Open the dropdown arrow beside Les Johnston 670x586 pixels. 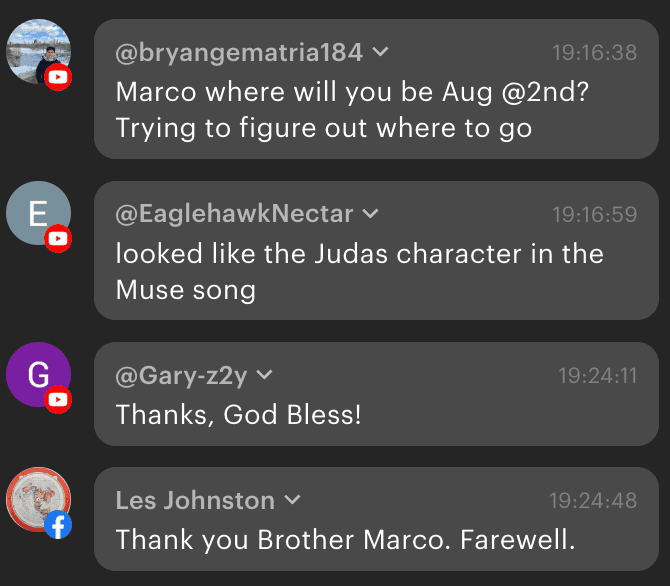tap(292, 500)
